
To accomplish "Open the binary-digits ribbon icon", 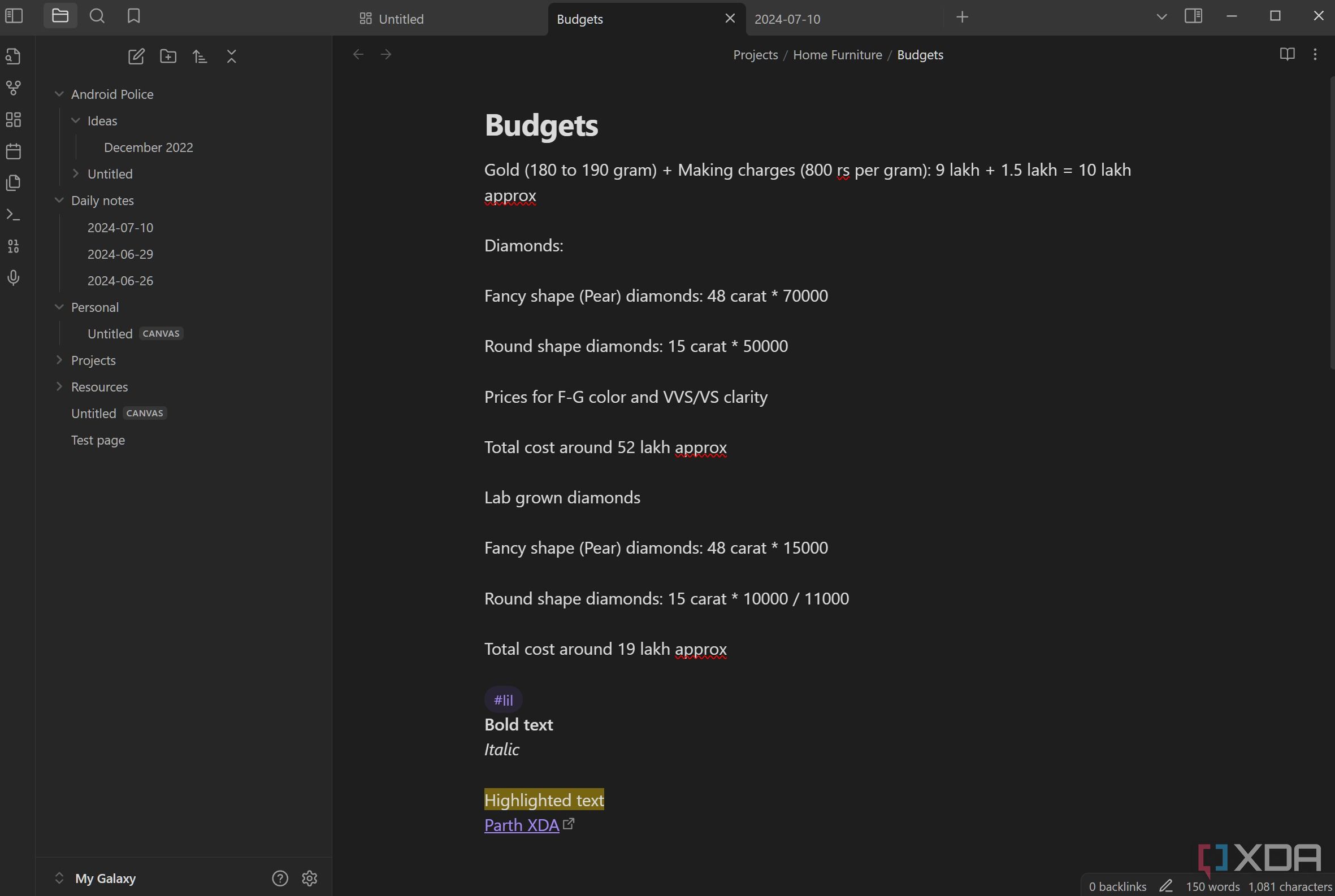I will tap(14, 246).
